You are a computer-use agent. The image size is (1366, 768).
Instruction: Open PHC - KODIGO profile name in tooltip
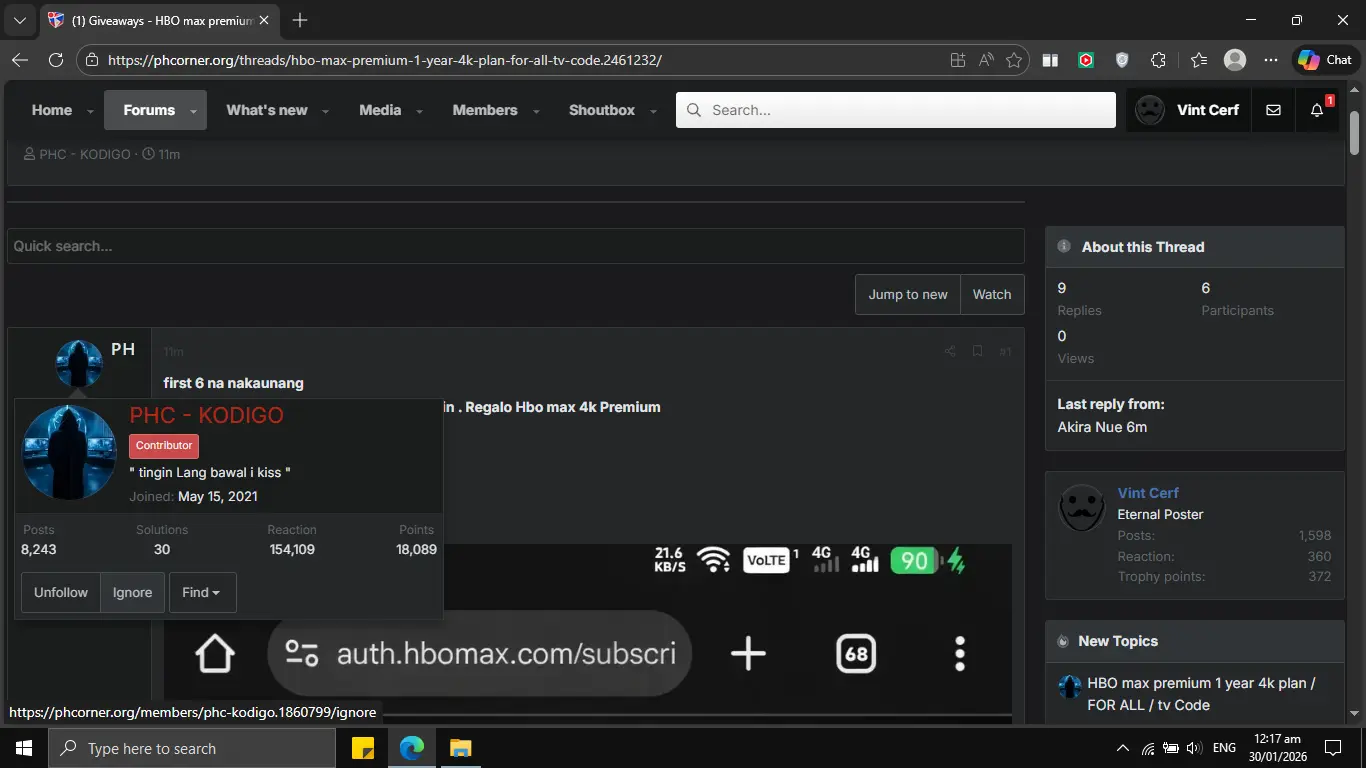pos(206,415)
